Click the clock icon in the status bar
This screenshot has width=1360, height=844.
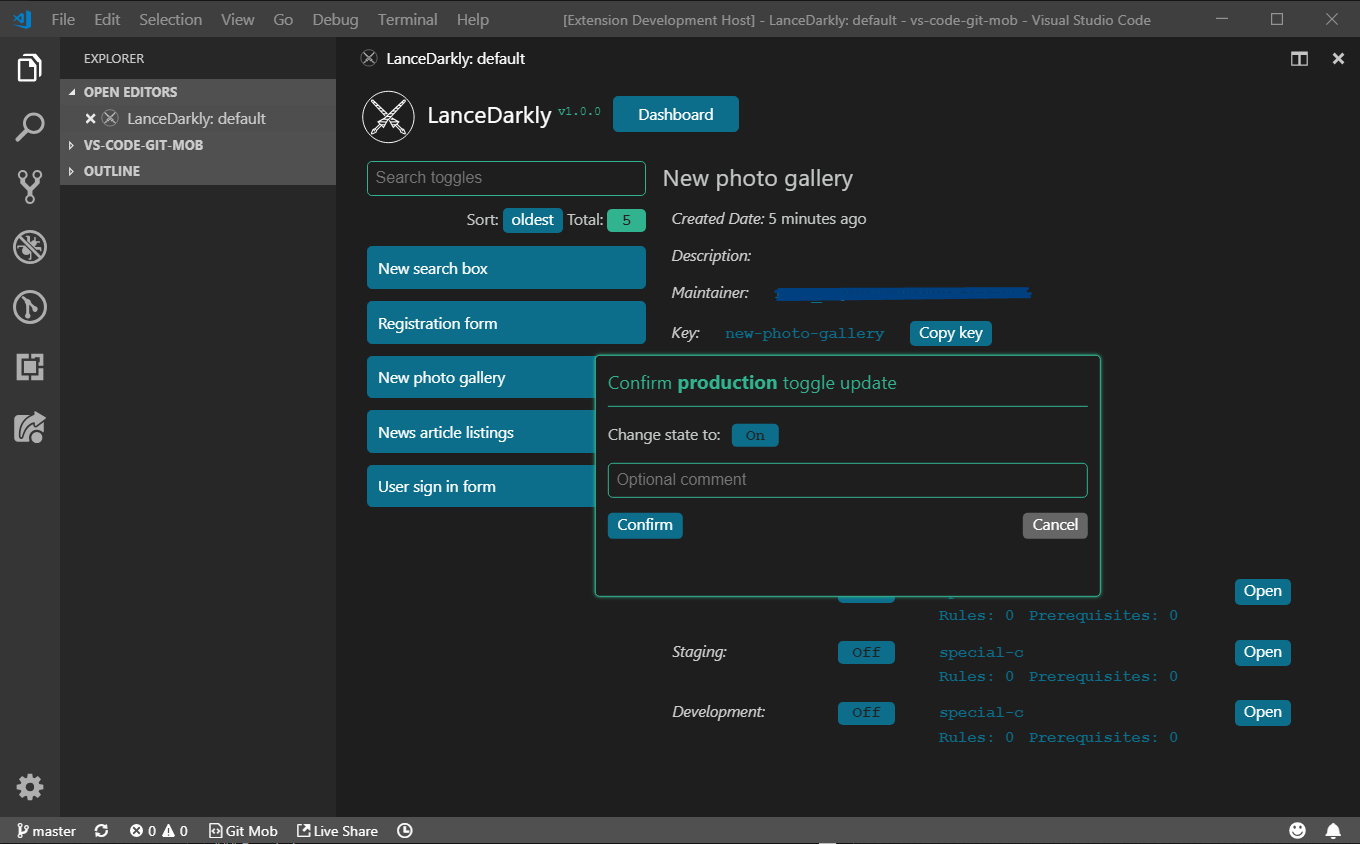pos(404,831)
